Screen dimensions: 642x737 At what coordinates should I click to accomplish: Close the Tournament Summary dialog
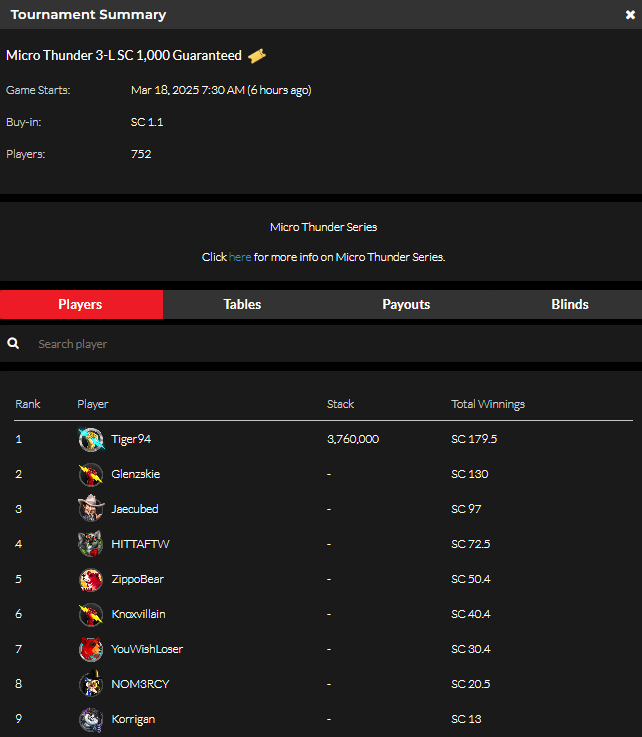coord(630,15)
